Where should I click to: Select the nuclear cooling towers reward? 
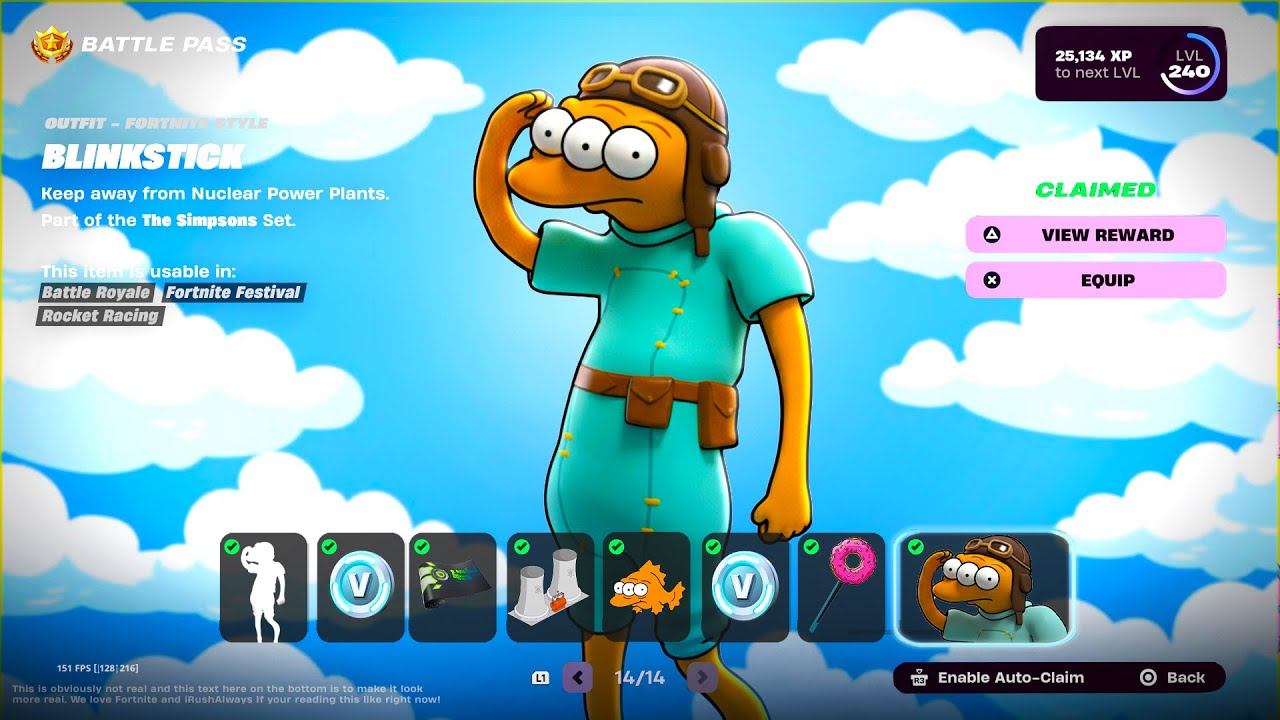click(550, 588)
